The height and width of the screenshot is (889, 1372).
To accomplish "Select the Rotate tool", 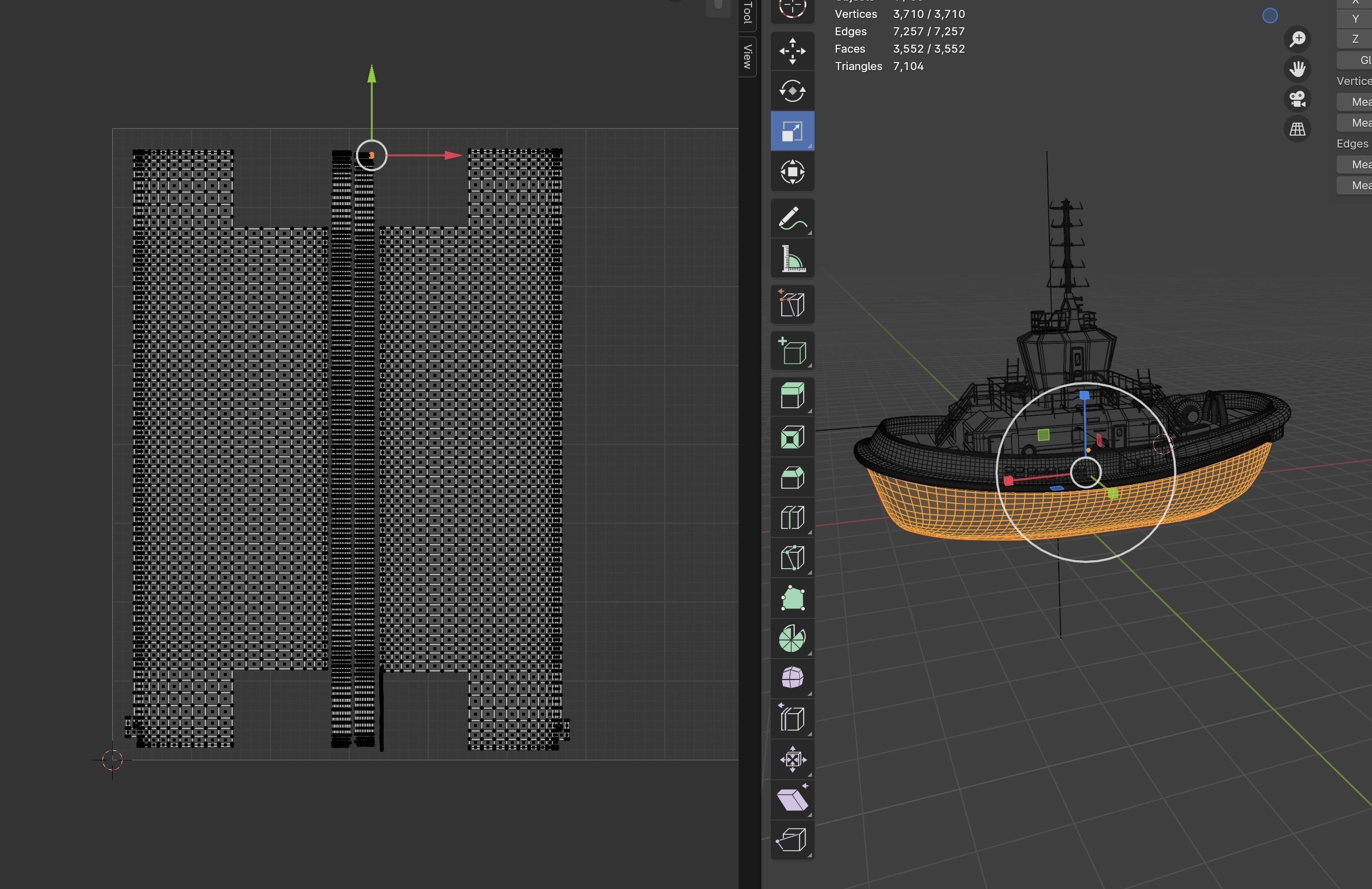I will (x=793, y=90).
